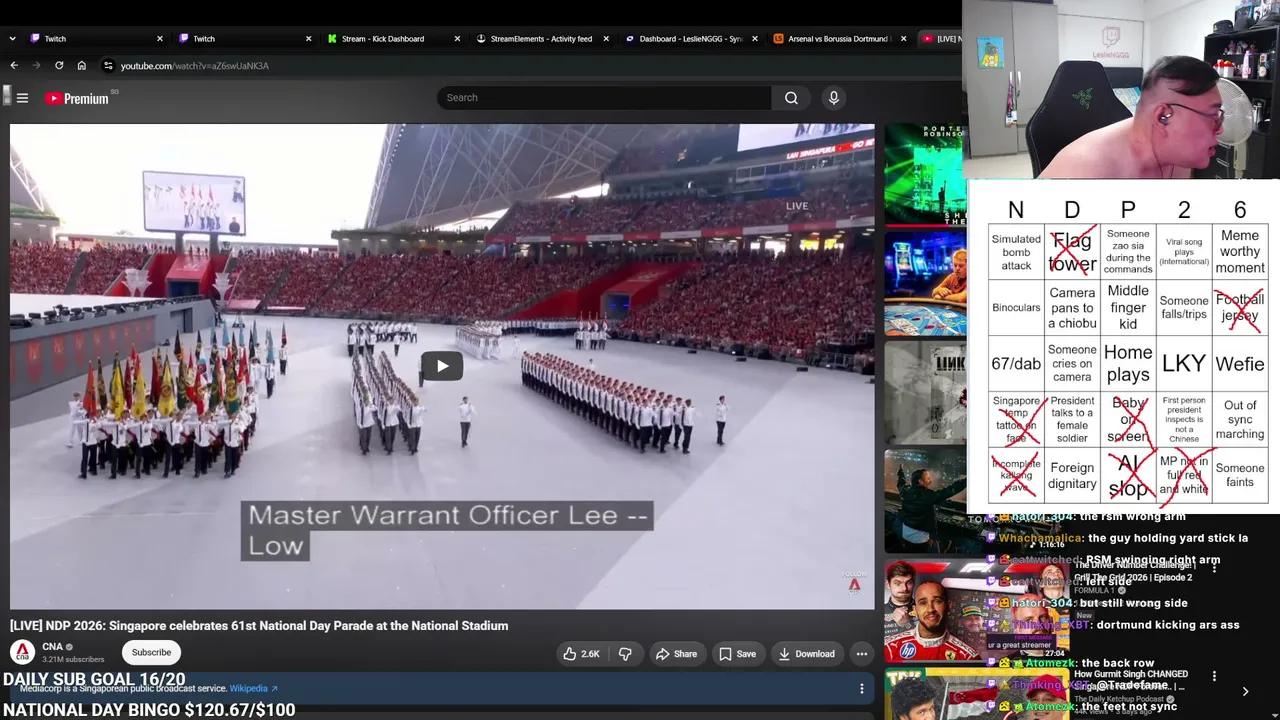Open the YouTube guide hamburger menu
The width and height of the screenshot is (1280, 720).
[22, 98]
